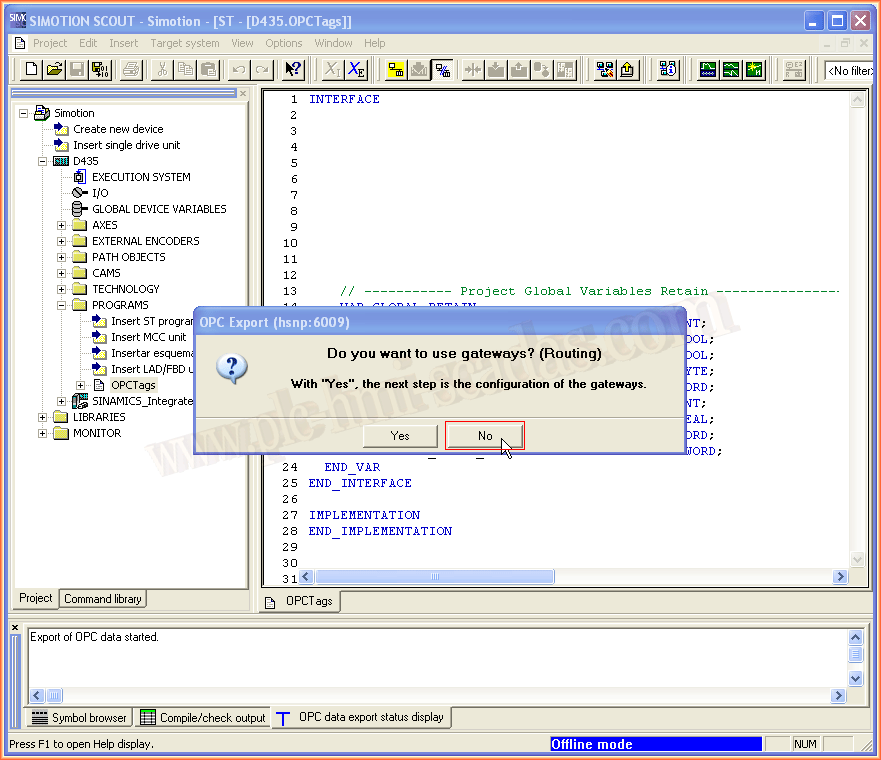Image resolution: width=881 pixels, height=760 pixels.
Task: Open the Target system menu
Action: click(184, 43)
